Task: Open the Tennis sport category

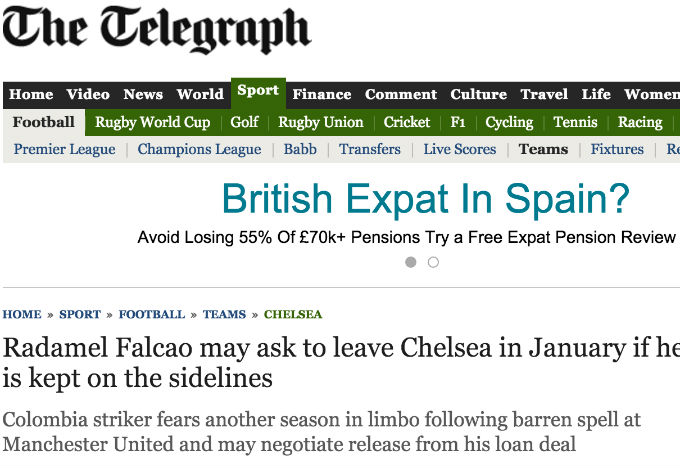Action: tap(575, 122)
